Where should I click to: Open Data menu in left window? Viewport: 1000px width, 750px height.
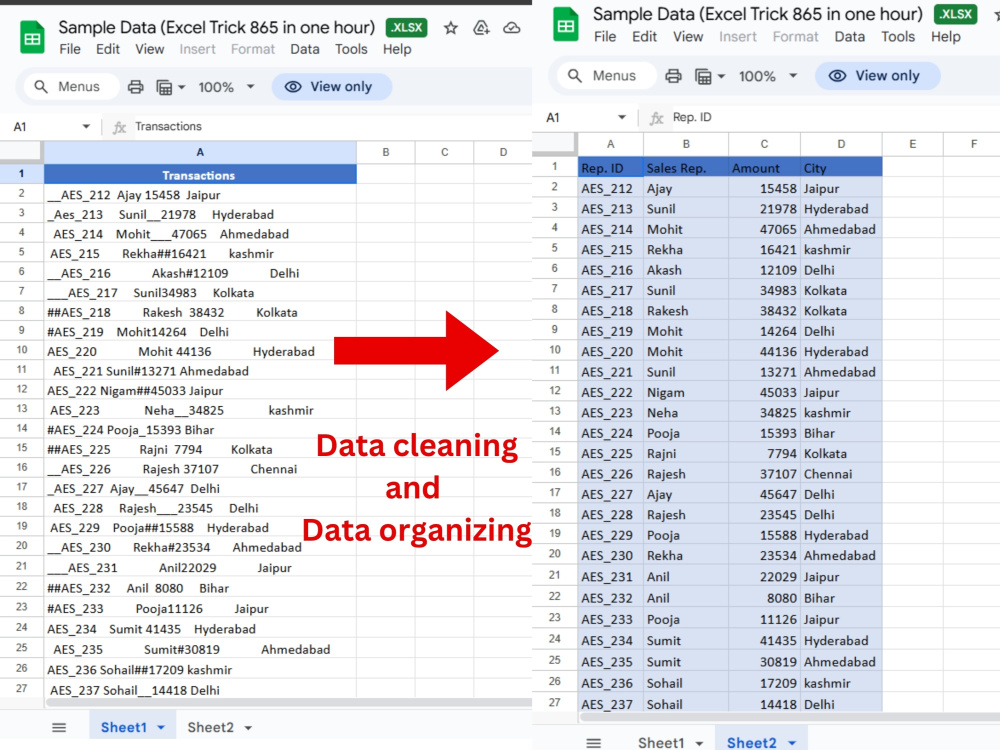[x=305, y=49]
